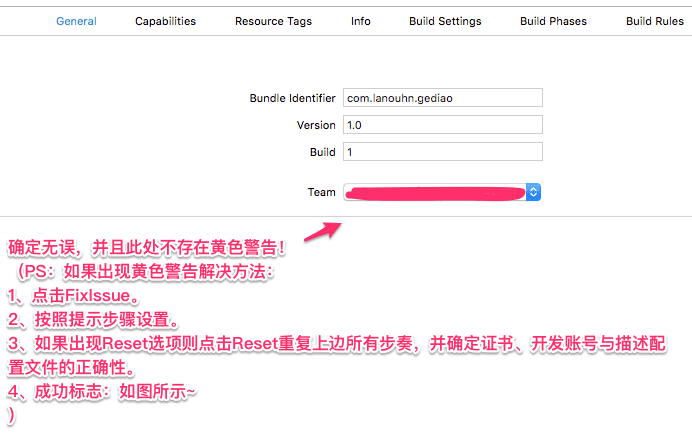
Task: Focus the Version field showing 1.0
Action: pyautogui.click(x=442, y=125)
